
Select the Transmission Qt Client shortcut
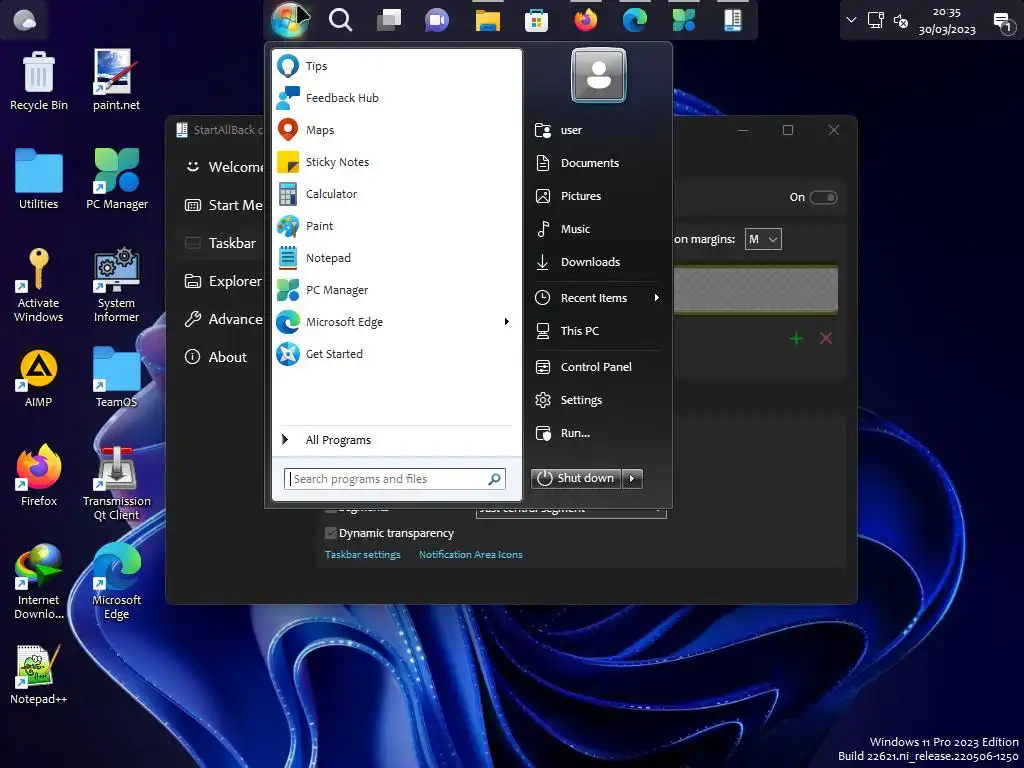pos(116,483)
